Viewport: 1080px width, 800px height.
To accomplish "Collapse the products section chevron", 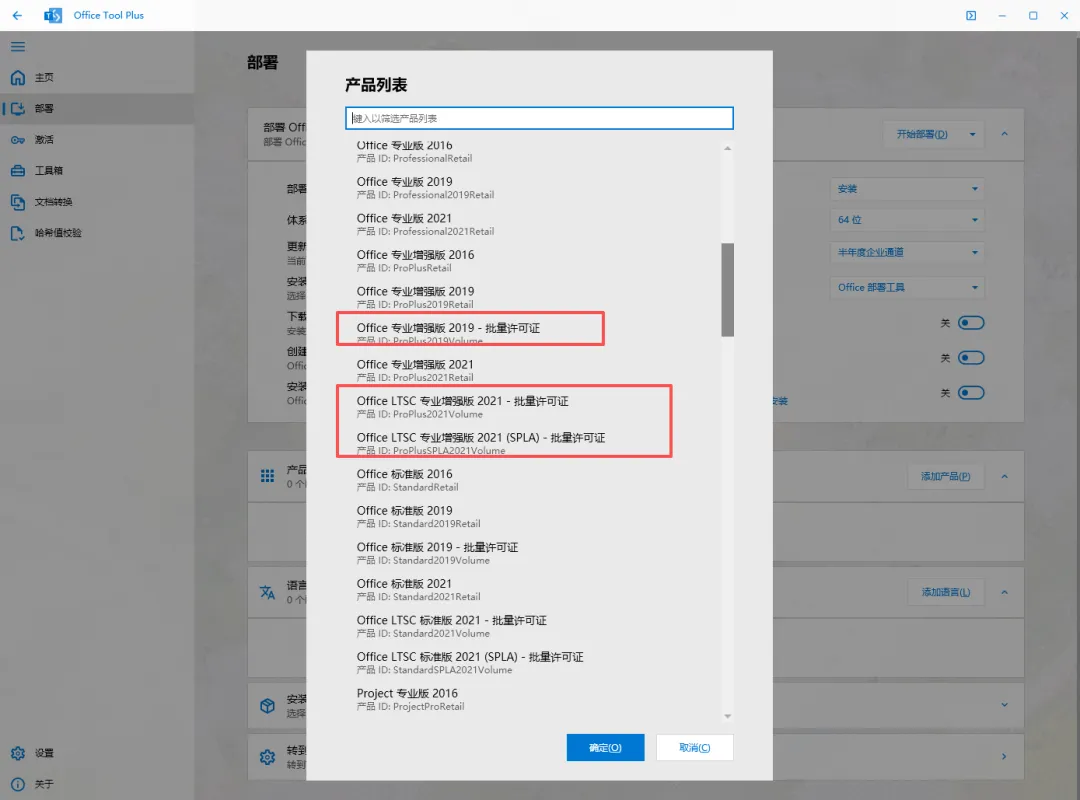I will pos(1004,476).
